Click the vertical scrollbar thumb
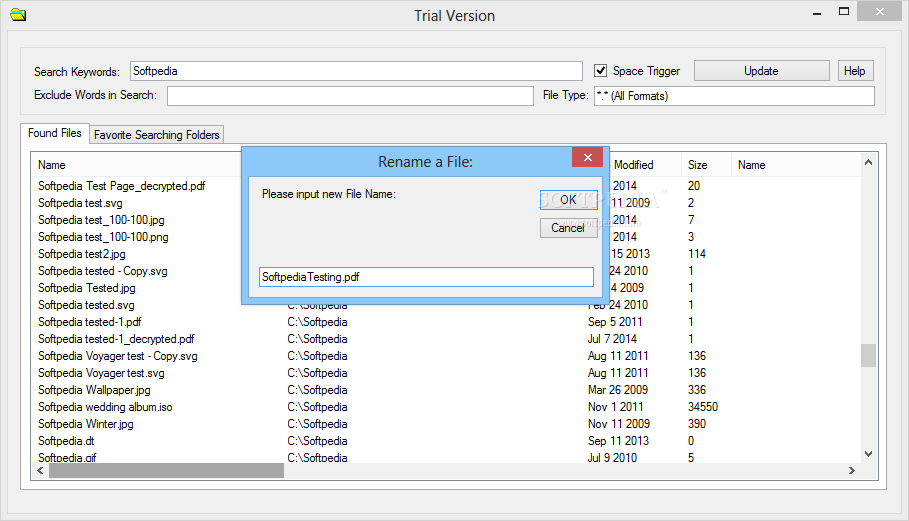This screenshot has height=521, width=909. click(868, 355)
